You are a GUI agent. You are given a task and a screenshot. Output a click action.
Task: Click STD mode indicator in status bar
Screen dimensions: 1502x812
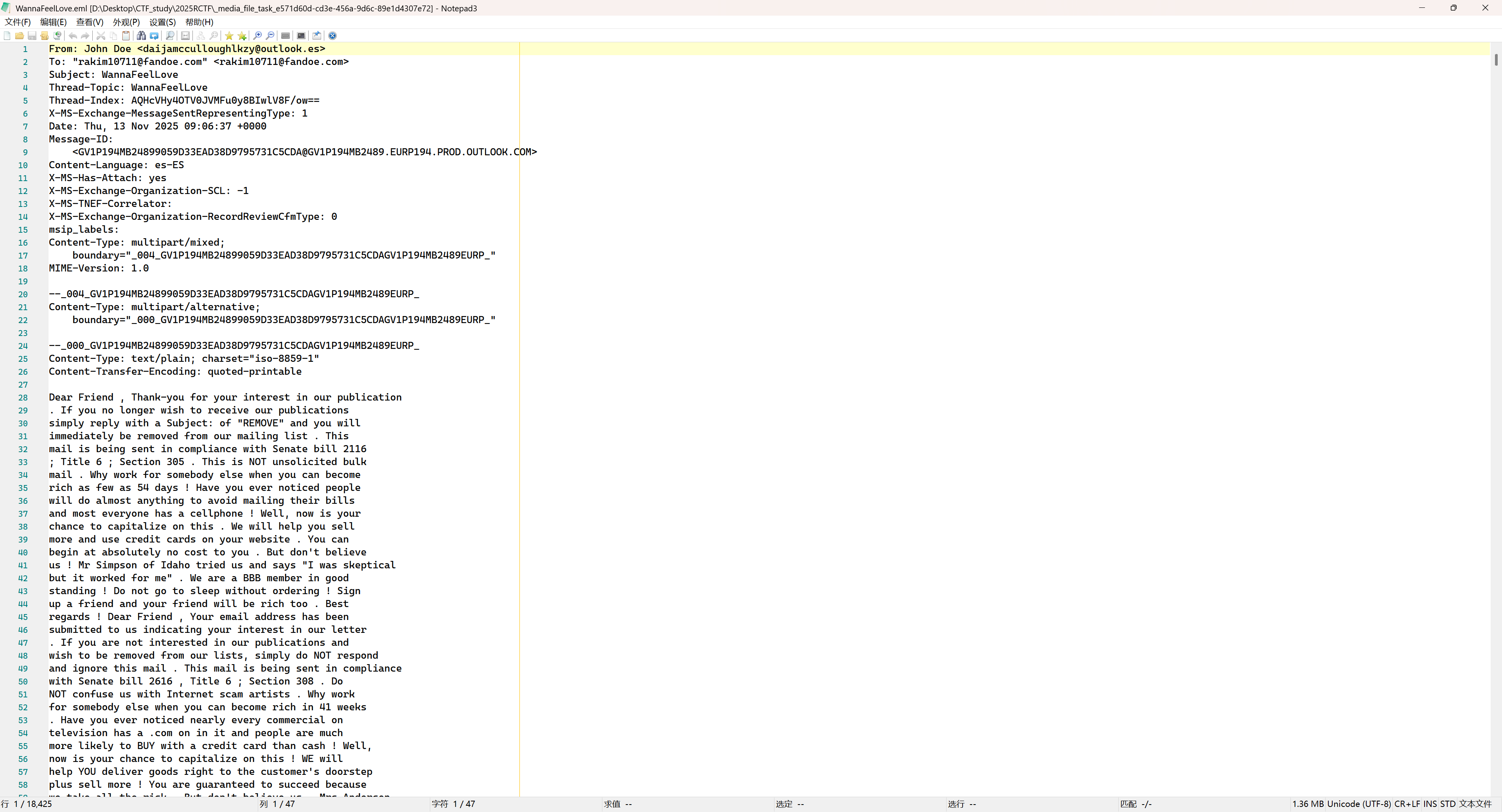click(x=1448, y=804)
